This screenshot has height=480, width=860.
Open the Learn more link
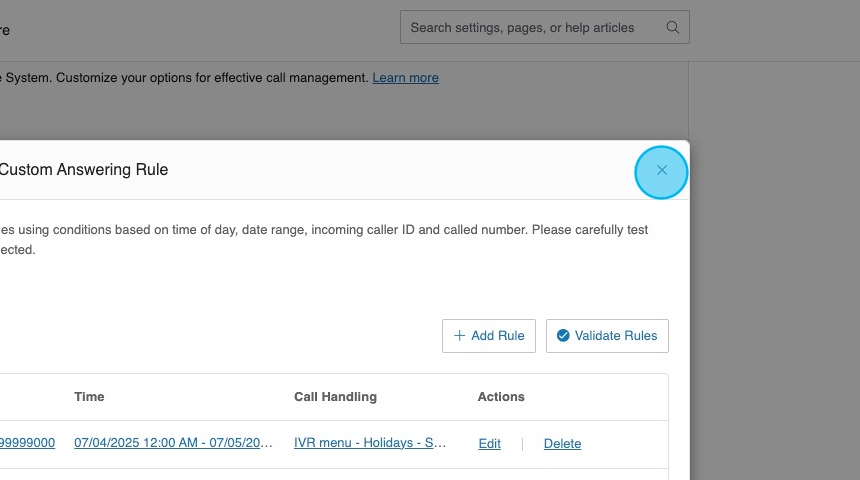point(405,78)
